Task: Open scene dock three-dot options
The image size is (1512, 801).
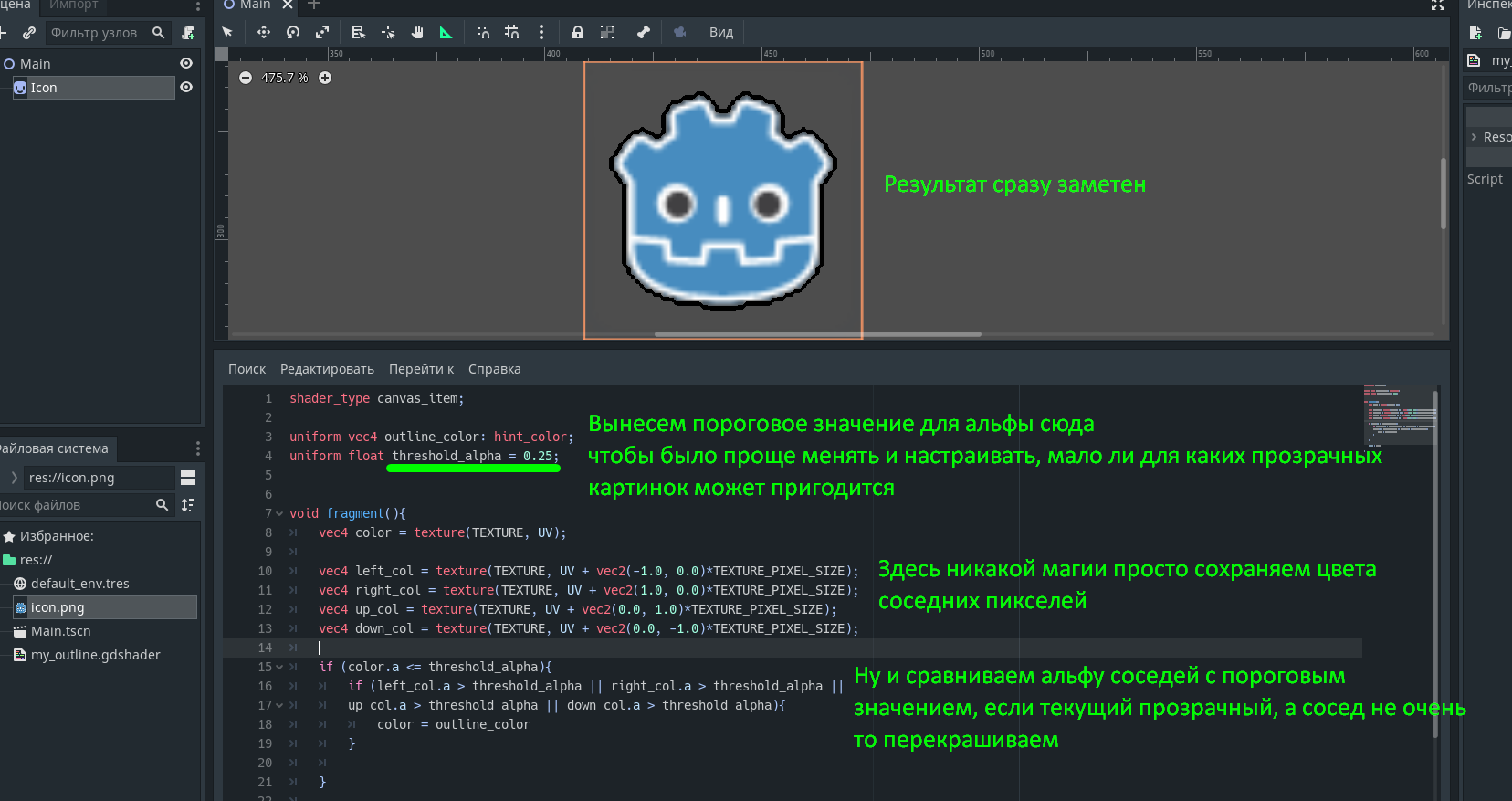Action: coord(197,5)
